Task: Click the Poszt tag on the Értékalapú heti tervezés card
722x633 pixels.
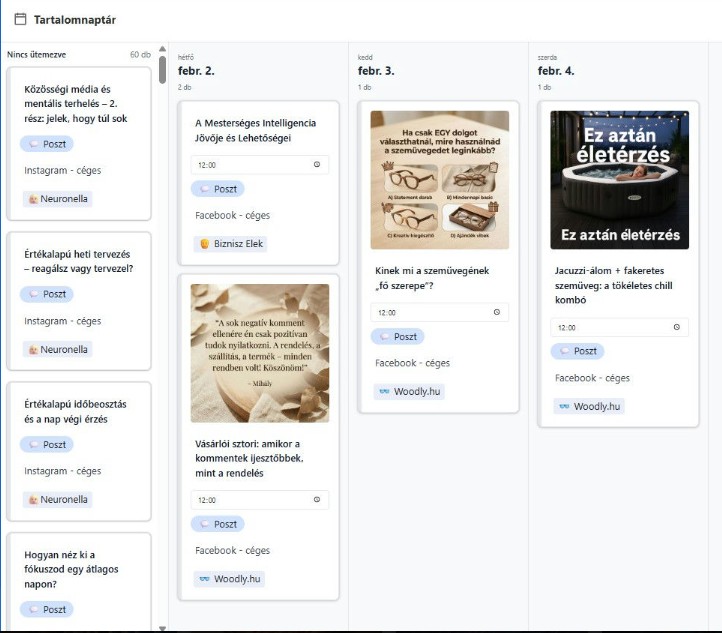Action: pos(47,294)
